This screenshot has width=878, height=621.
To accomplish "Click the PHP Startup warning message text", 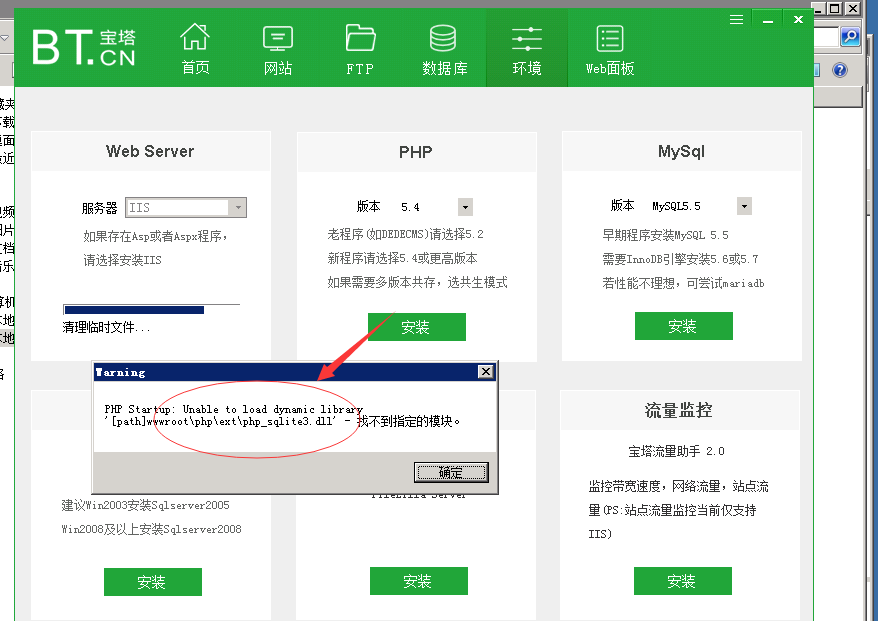I will pyautogui.click(x=282, y=415).
